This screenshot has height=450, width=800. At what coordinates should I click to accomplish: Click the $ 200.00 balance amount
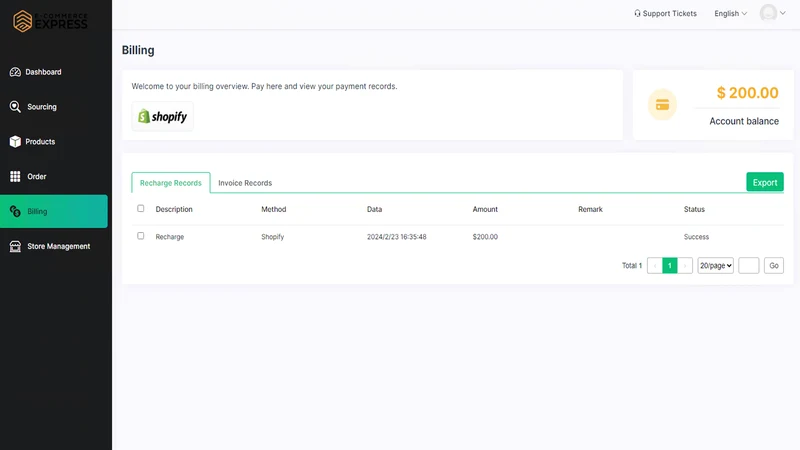747,93
